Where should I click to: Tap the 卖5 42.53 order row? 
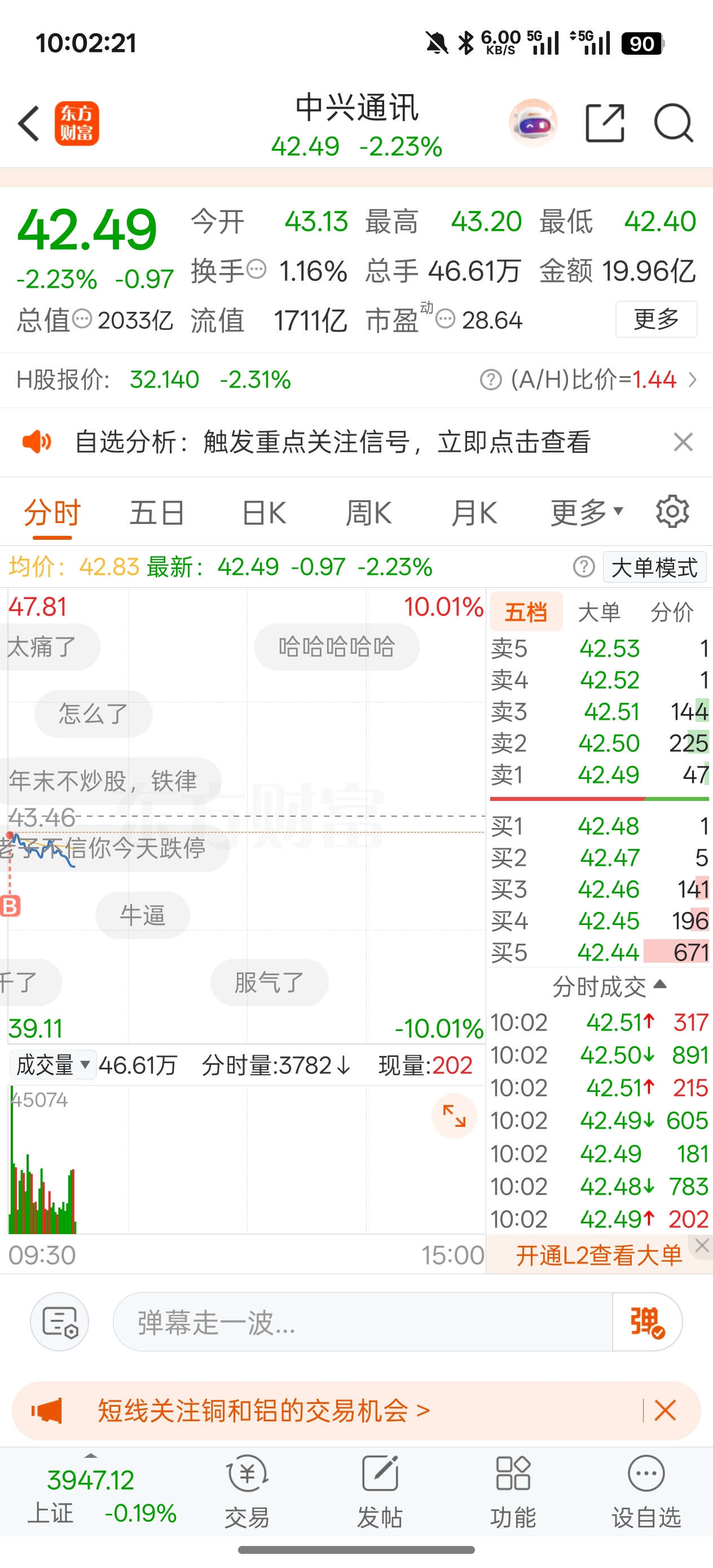pos(600,648)
